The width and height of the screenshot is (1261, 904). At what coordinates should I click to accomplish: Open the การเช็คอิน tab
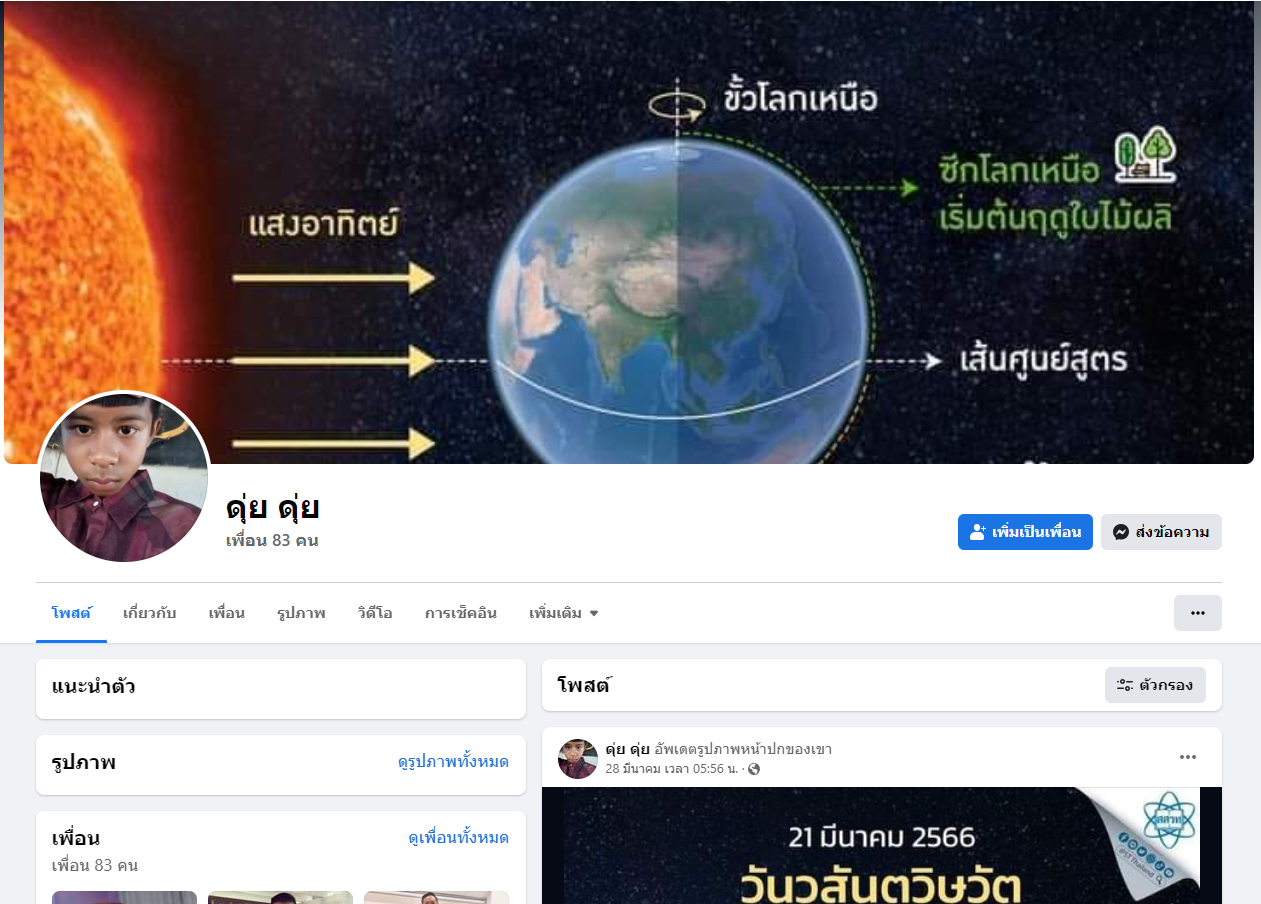point(461,613)
